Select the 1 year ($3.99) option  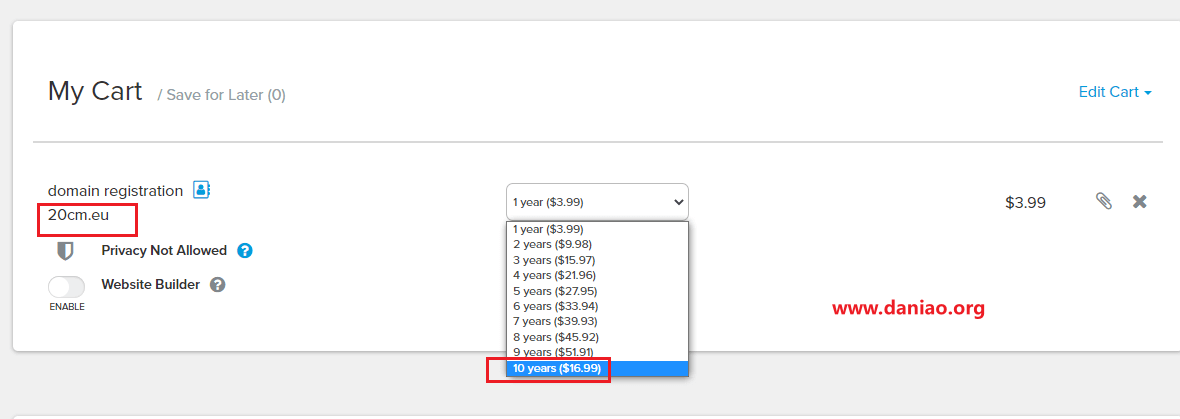pos(548,229)
